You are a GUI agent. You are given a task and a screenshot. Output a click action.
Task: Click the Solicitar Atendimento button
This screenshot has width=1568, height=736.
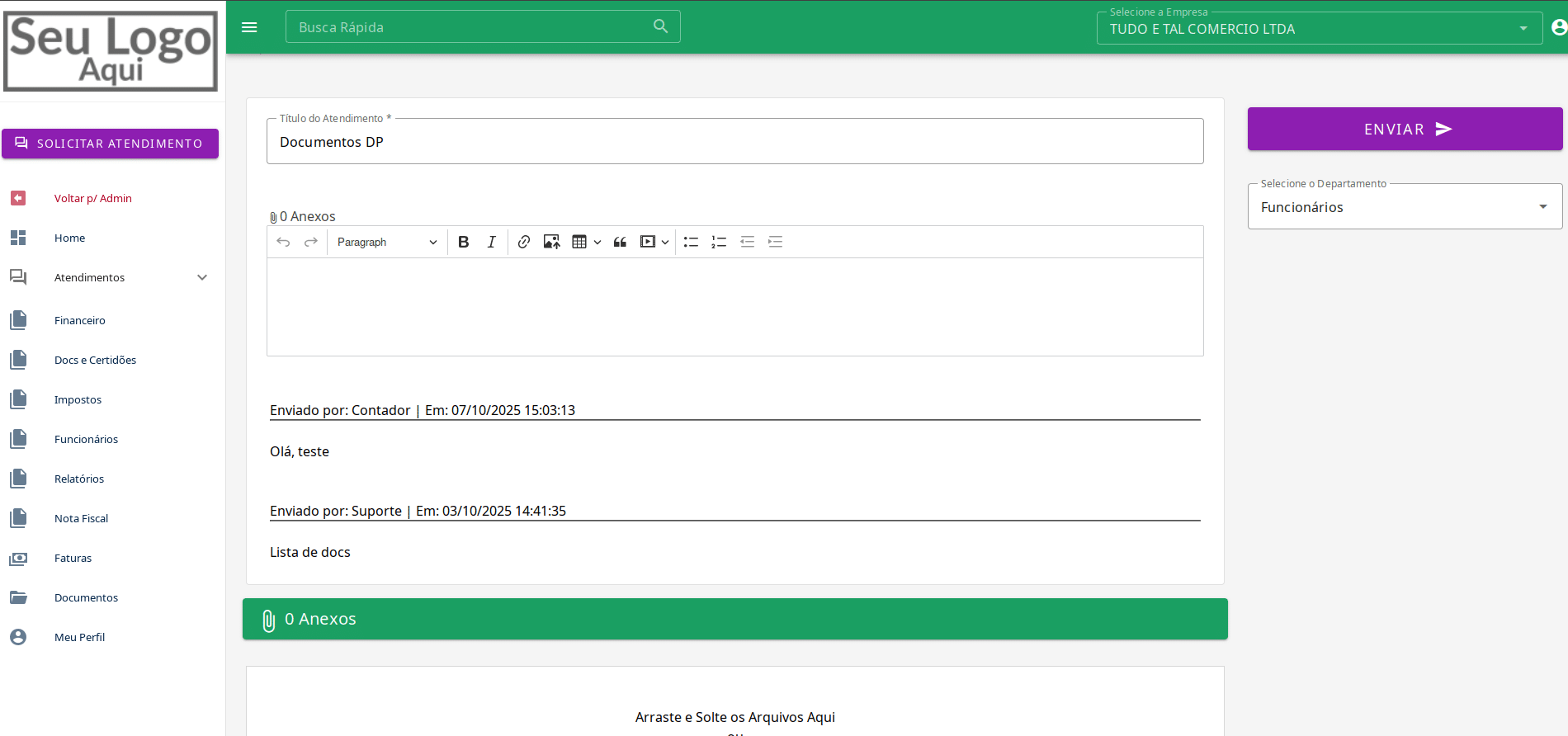(x=110, y=144)
